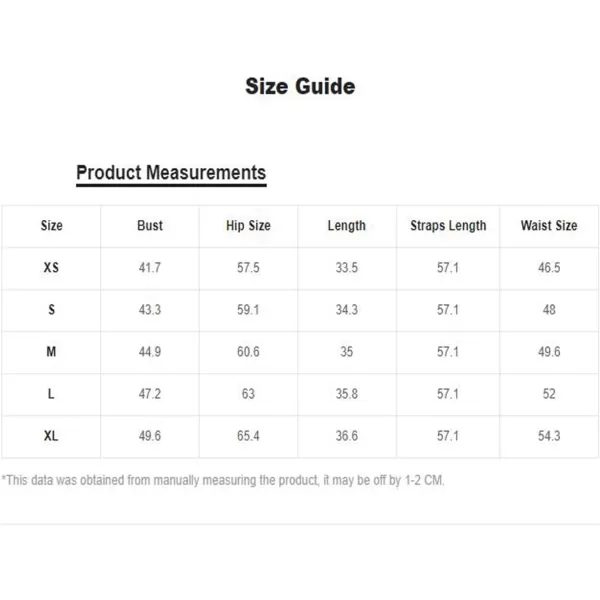
Task: Select the XL size row label
Action: point(51,436)
